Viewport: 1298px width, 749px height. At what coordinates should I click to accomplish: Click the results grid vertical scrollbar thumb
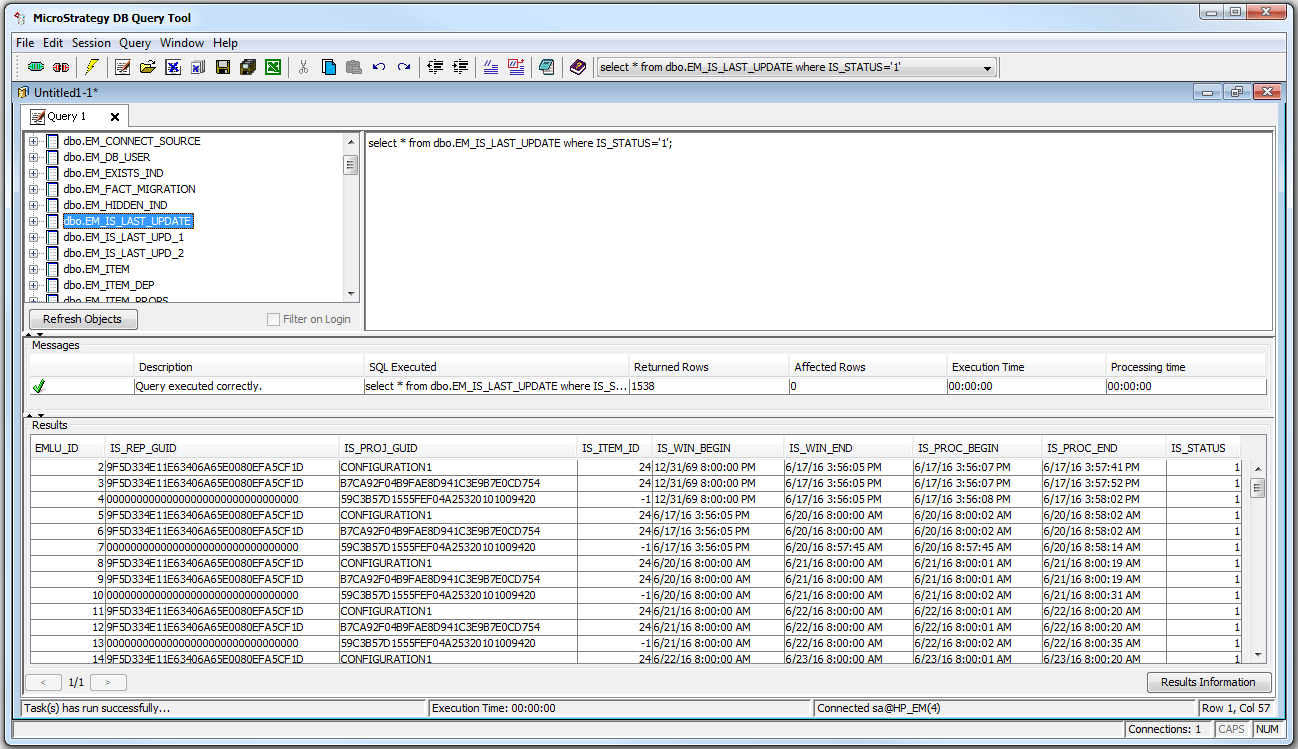pyautogui.click(x=1258, y=487)
